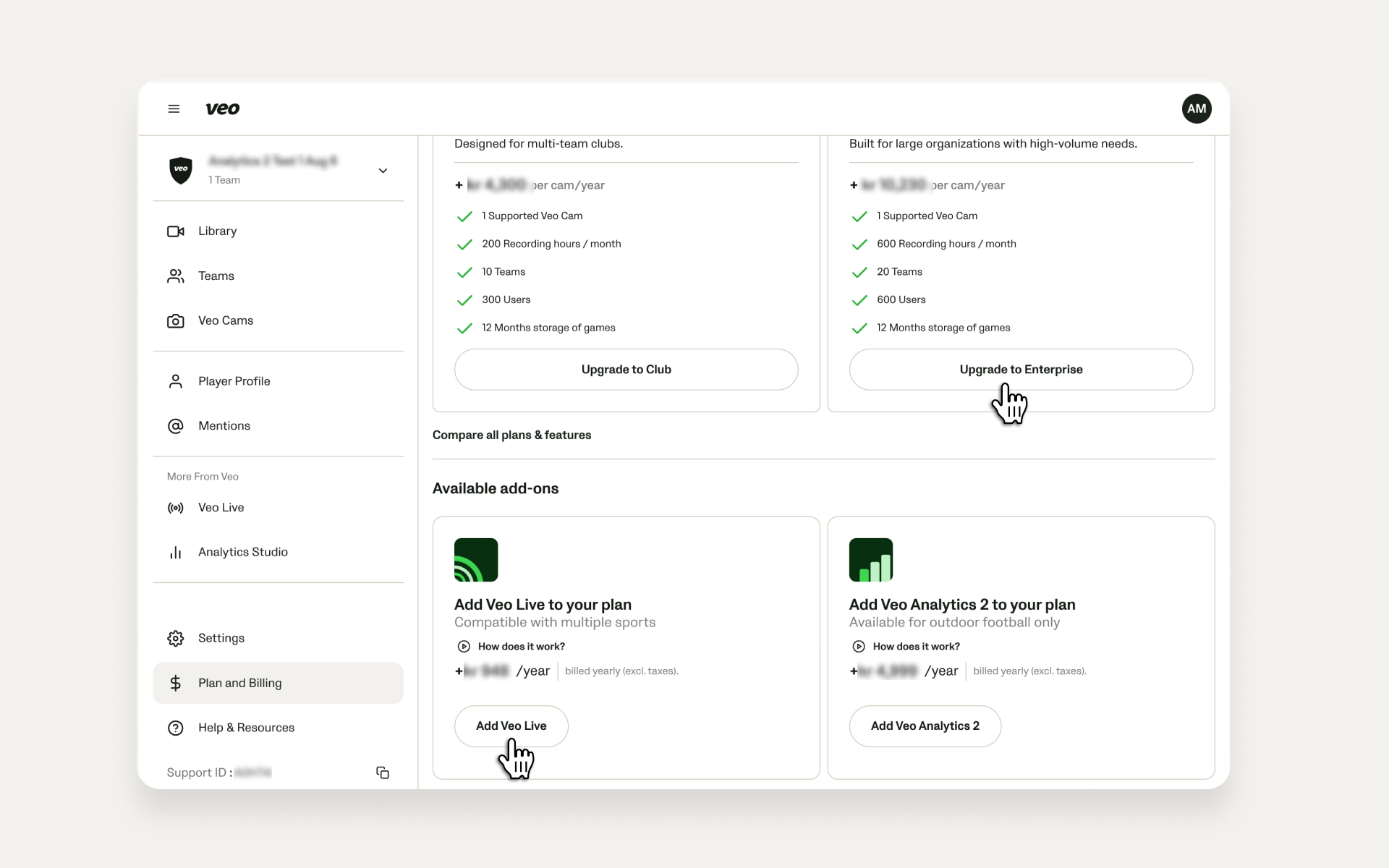Click the 300 Users feature text

coord(506,299)
